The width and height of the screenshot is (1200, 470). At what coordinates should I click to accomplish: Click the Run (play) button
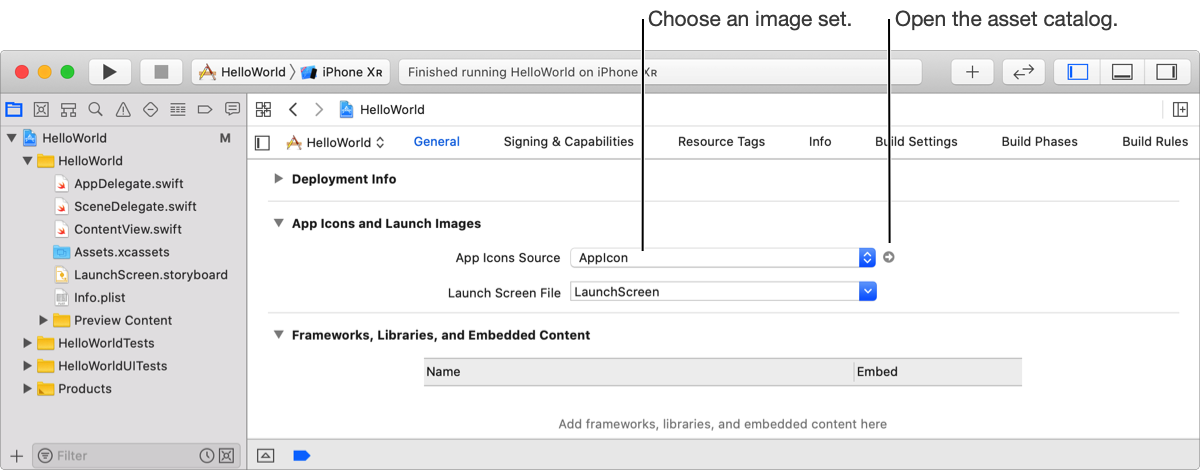pyautogui.click(x=110, y=72)
